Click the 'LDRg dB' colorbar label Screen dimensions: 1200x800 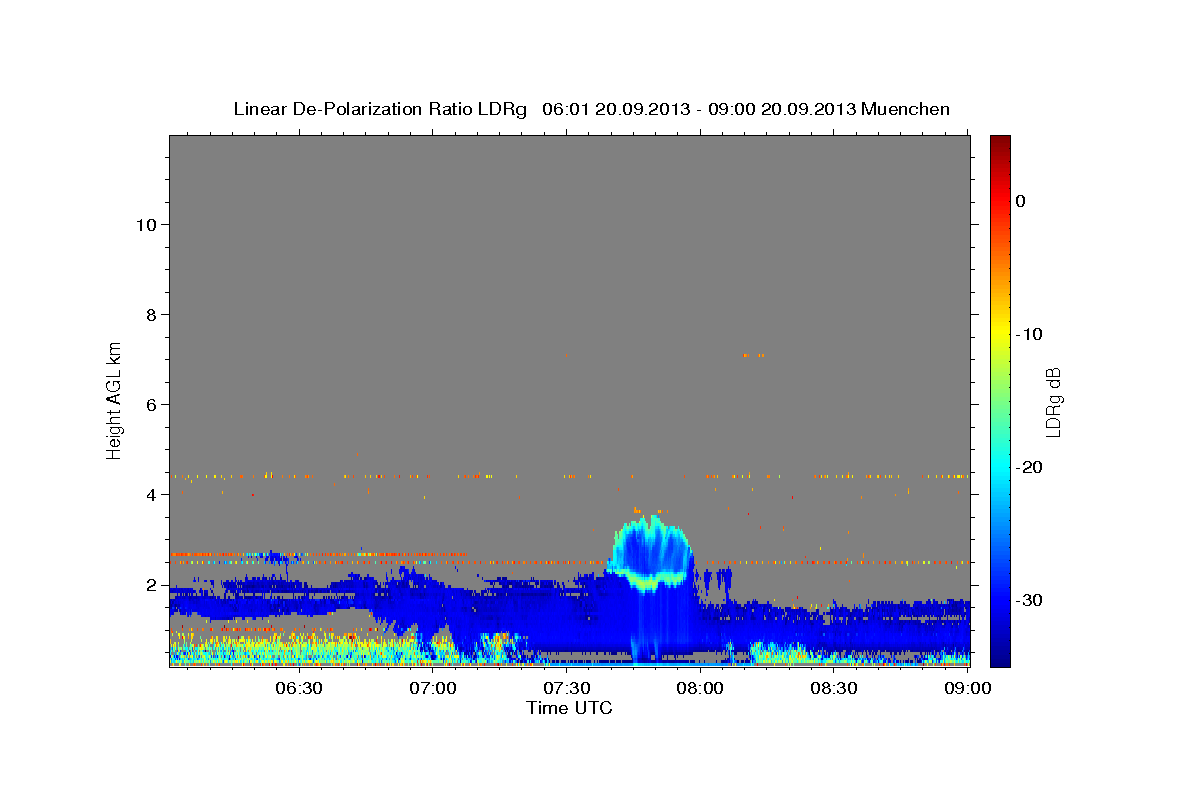pyautogui.click(x=1052, y=402)
